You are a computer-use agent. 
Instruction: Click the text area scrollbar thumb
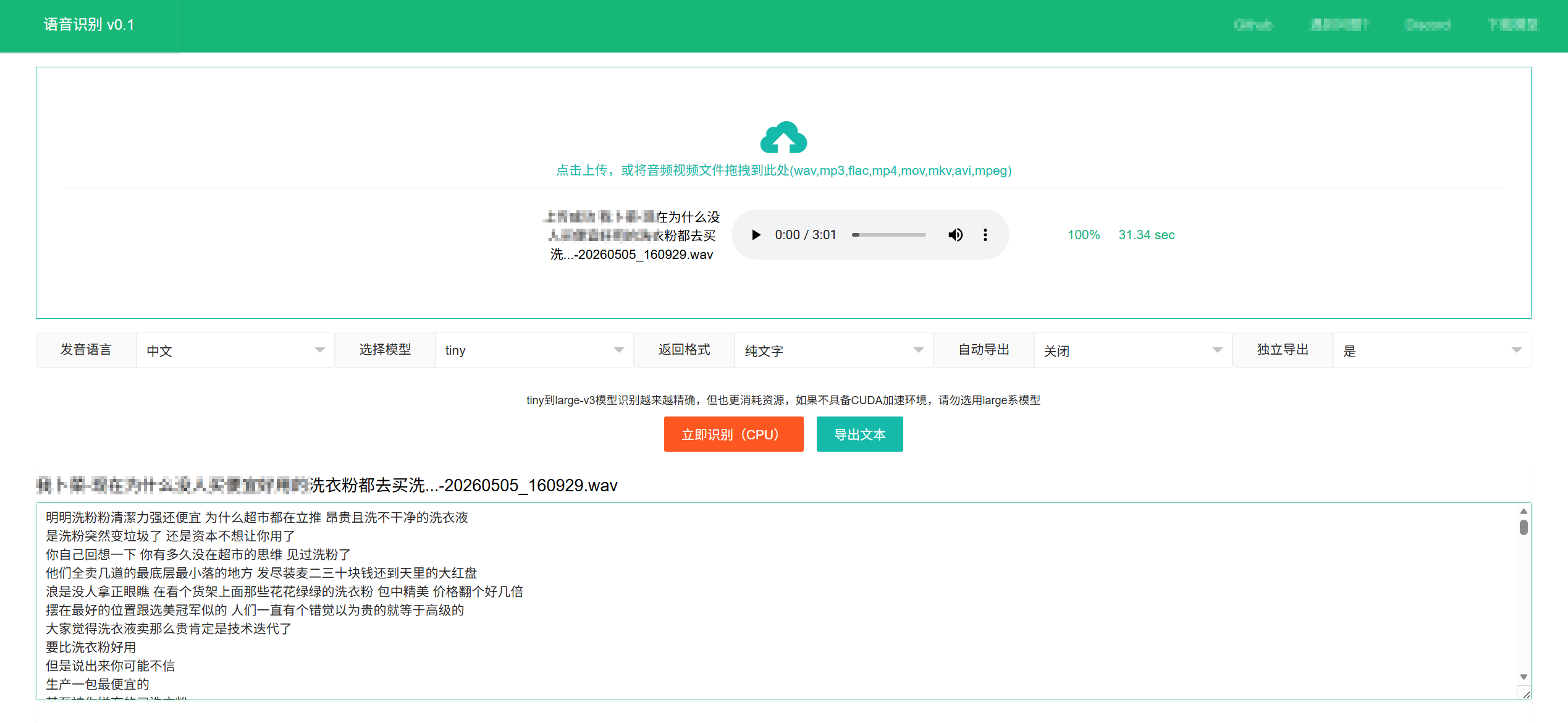1524,527
